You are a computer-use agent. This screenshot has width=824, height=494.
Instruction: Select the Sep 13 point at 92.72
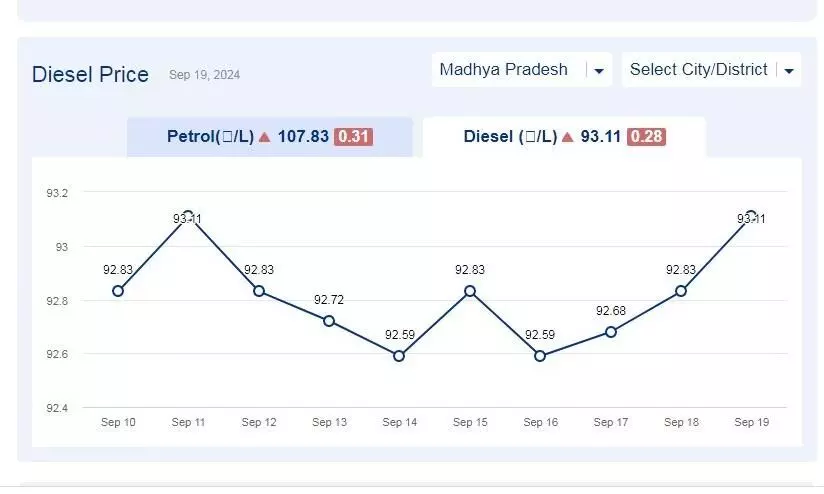pyautogui.click(x=329, y=321)
